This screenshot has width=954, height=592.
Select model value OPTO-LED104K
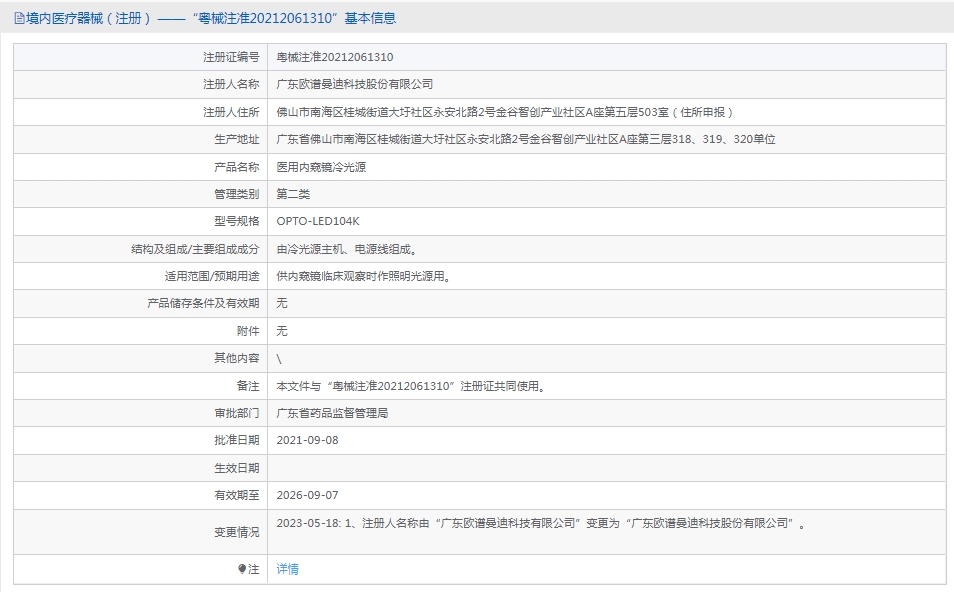click(x=318, y=221)
